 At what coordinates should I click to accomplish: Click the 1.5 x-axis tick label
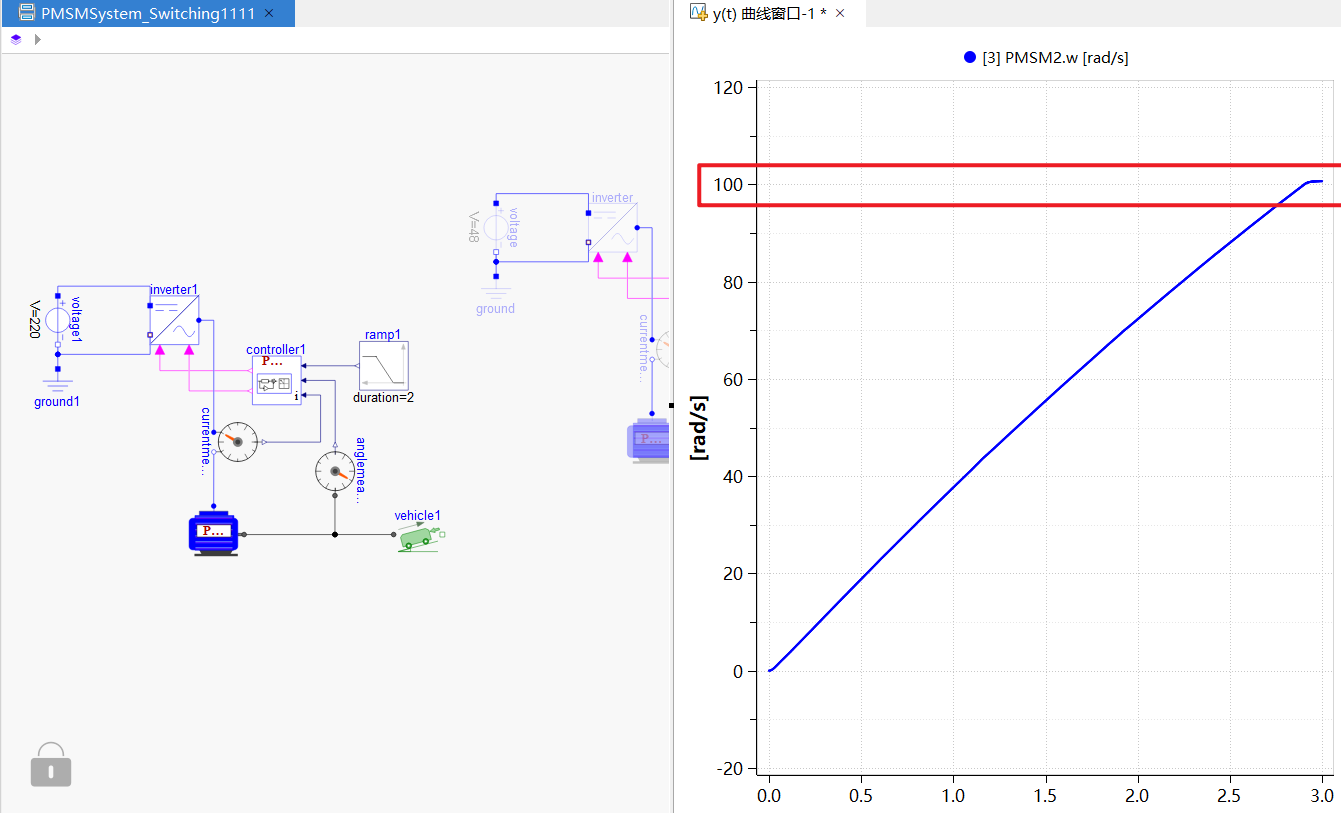tap(1046, 795)
